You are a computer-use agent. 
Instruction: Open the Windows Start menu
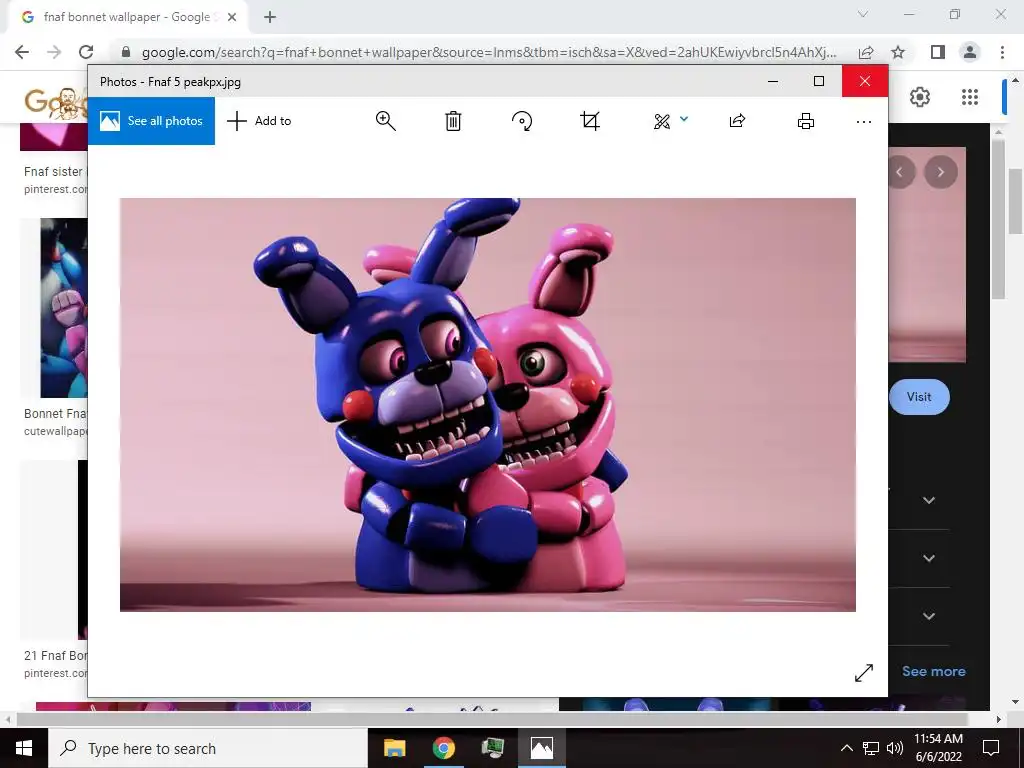click(24, 748)
